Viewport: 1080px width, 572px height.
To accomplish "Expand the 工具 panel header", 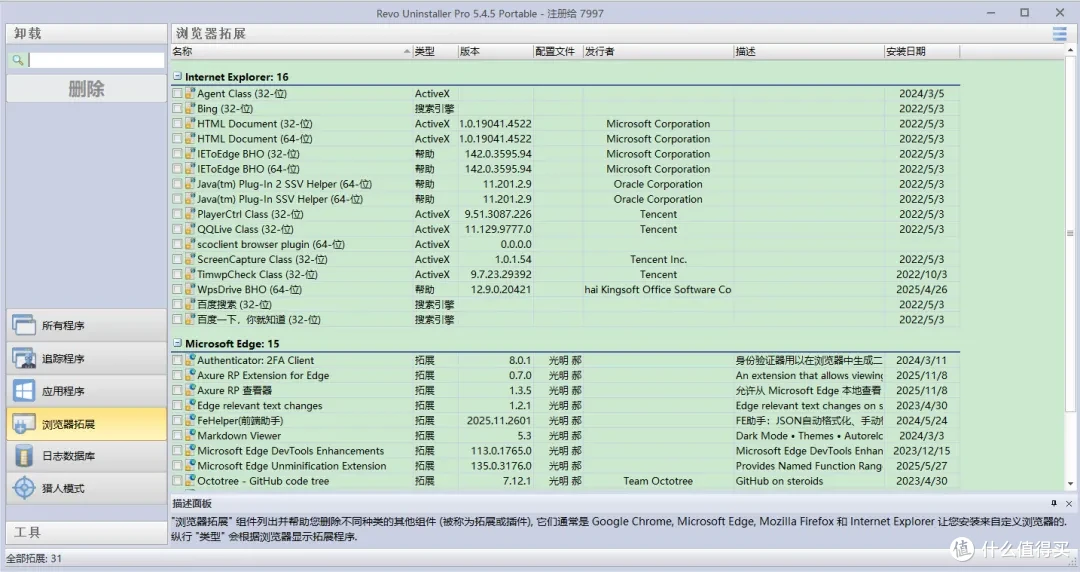I will tap(86, 533).
